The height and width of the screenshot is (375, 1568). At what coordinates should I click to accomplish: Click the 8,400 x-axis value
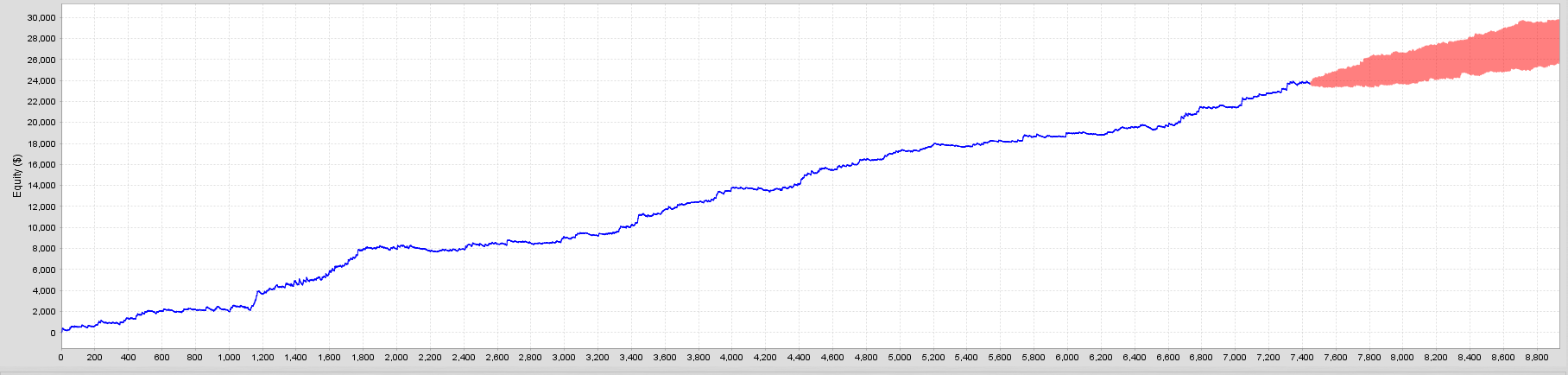point(1470,357)
